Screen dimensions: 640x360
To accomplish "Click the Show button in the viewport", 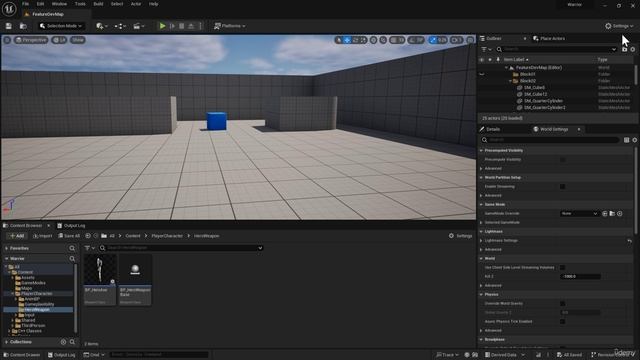I will (78, 40).
